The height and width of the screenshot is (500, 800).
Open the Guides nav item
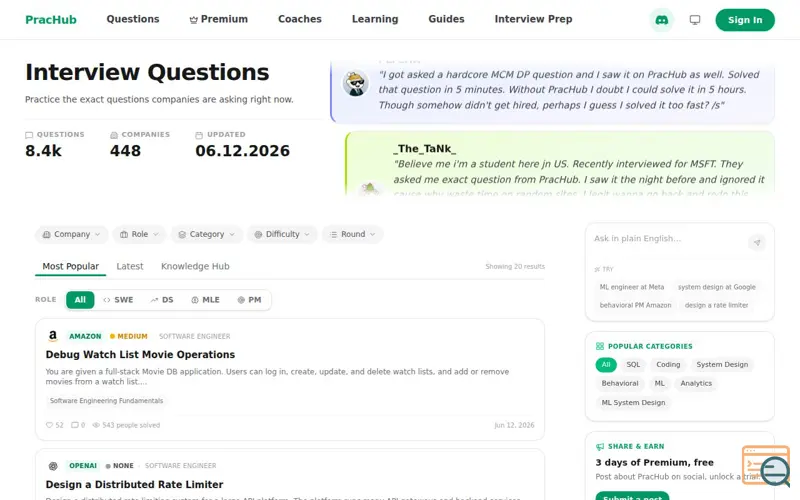(x=446, y=19)
